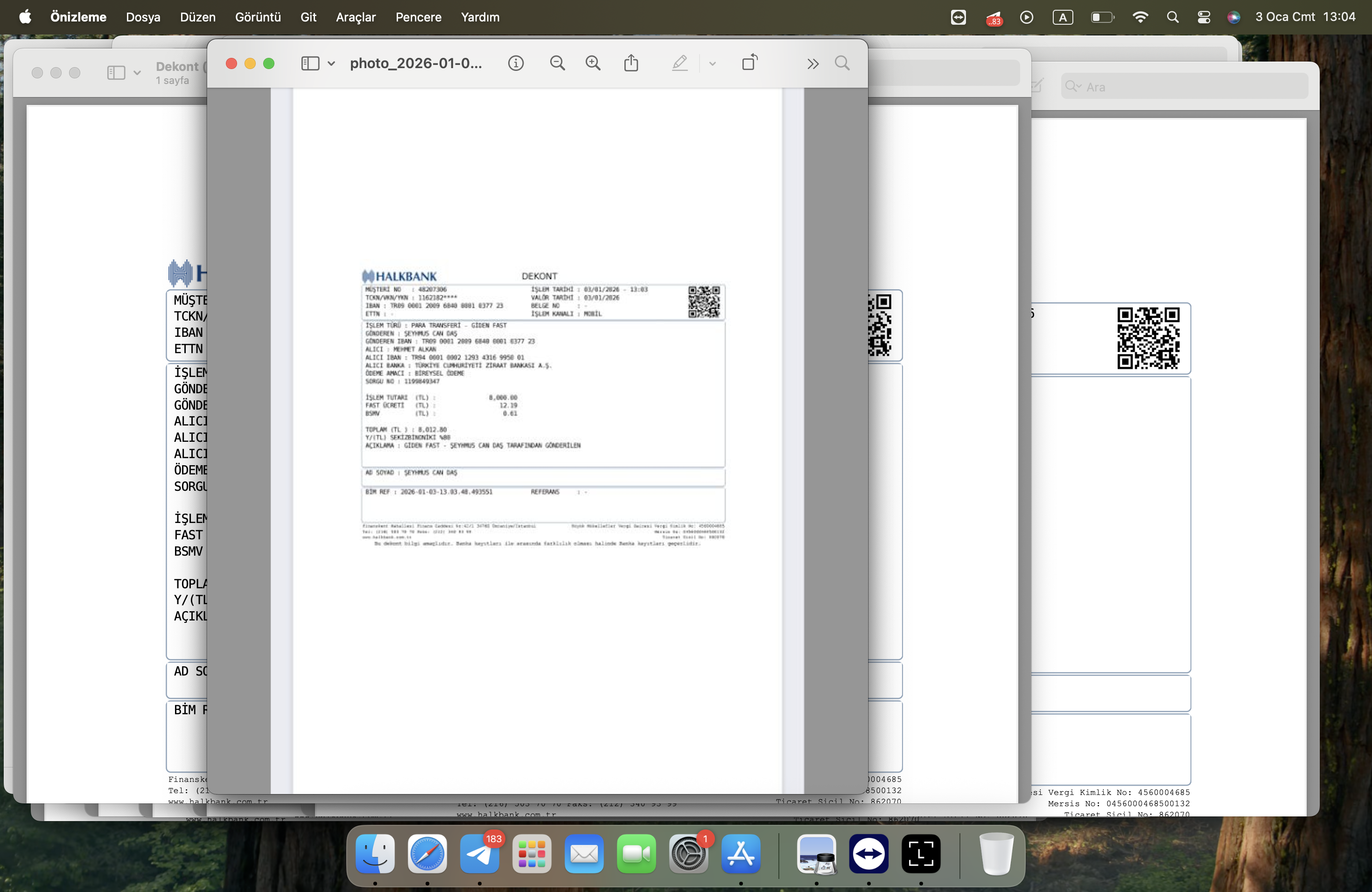Open Telegram with 183 badge in Dock

(x=480, y=853)
